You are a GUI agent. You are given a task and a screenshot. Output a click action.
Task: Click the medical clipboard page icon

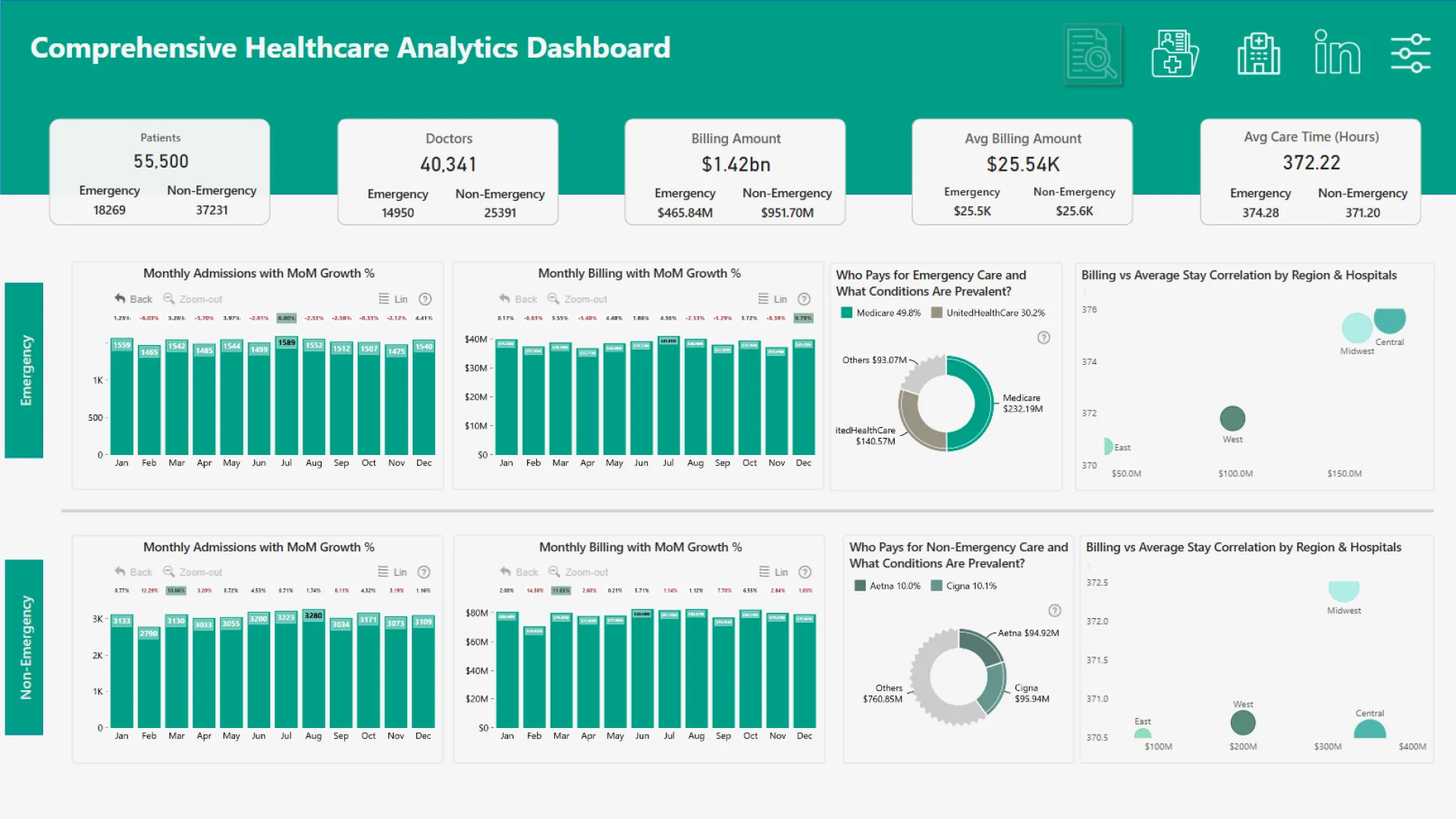(1174, 54)
